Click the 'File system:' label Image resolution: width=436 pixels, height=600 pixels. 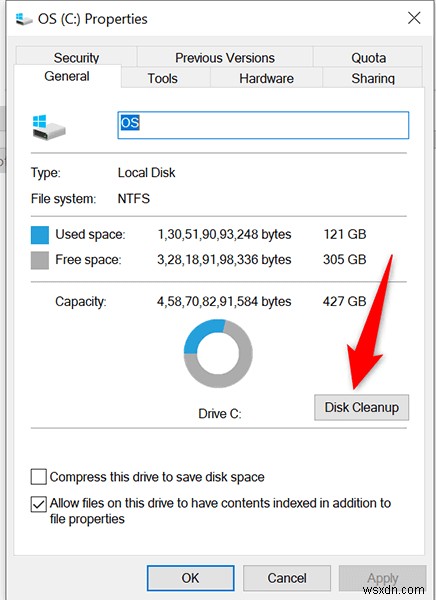[64, 199]
